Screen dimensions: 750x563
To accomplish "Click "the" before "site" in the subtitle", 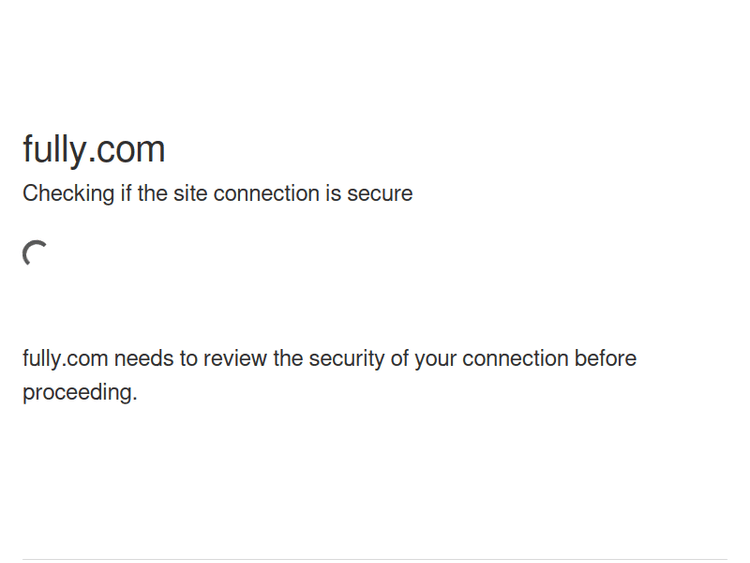I will (x=152, y=194).
